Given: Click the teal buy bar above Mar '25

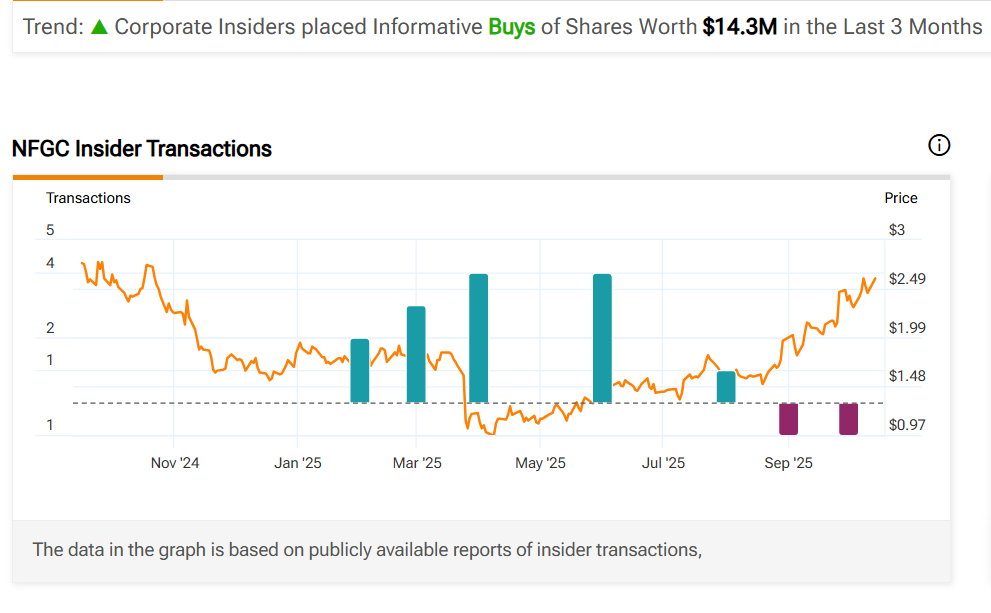Looking at the screenshot, I should (416, 355).
